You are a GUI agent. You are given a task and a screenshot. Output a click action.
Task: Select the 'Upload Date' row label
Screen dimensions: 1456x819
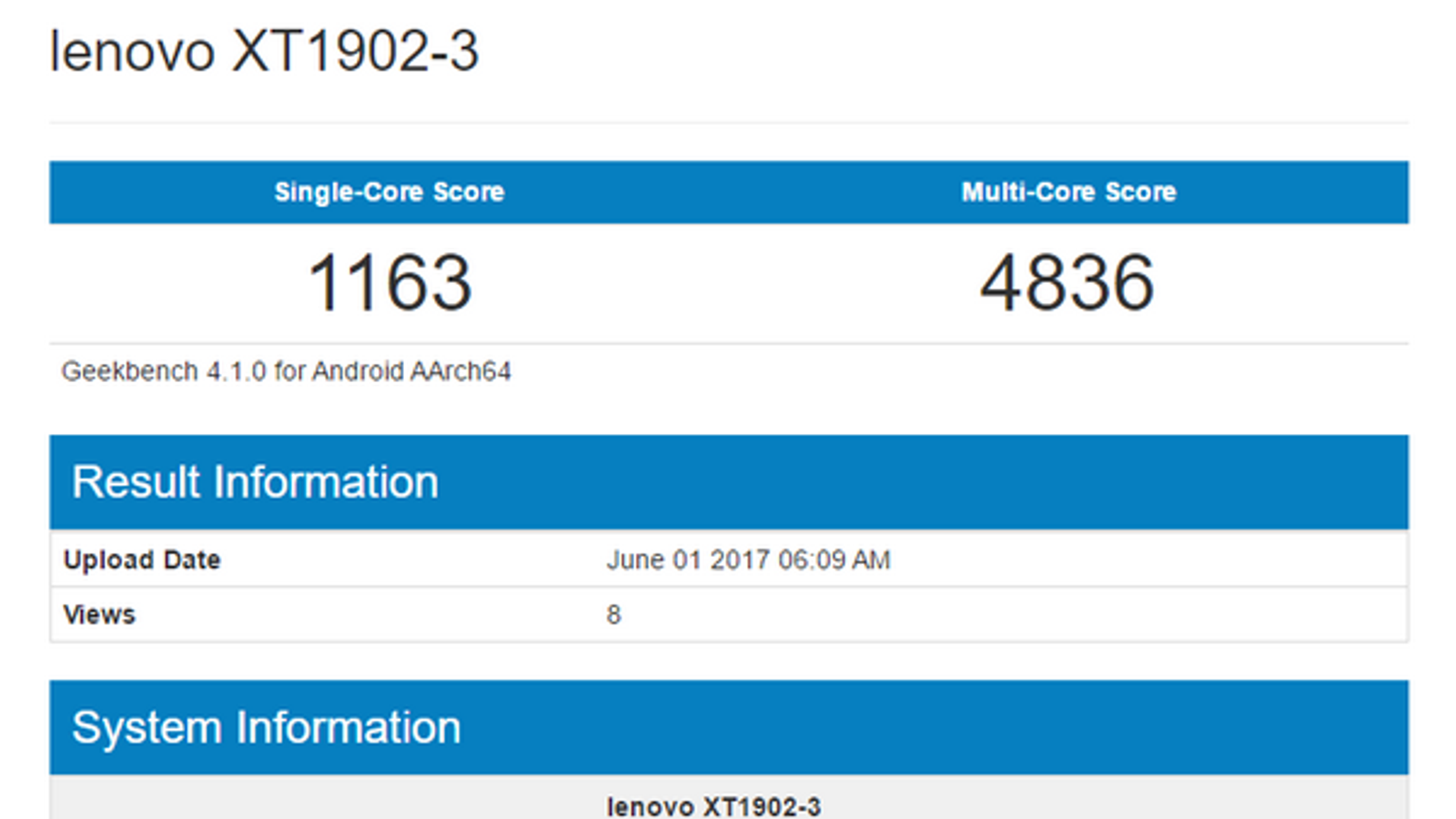(x=142, y=560)
